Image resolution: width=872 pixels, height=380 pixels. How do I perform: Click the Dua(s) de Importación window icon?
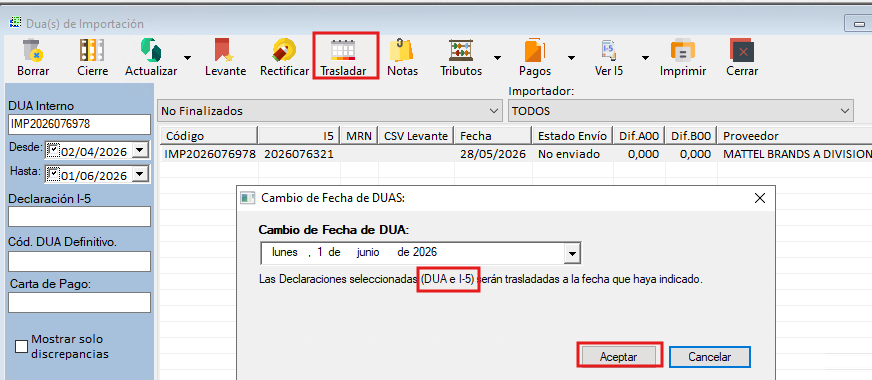click(x=16, y=23)
